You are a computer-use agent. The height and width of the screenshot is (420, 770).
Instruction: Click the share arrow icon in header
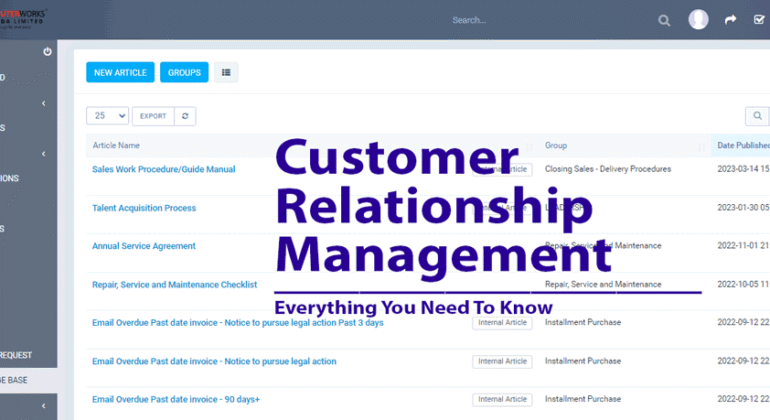(x=730, y=20)
